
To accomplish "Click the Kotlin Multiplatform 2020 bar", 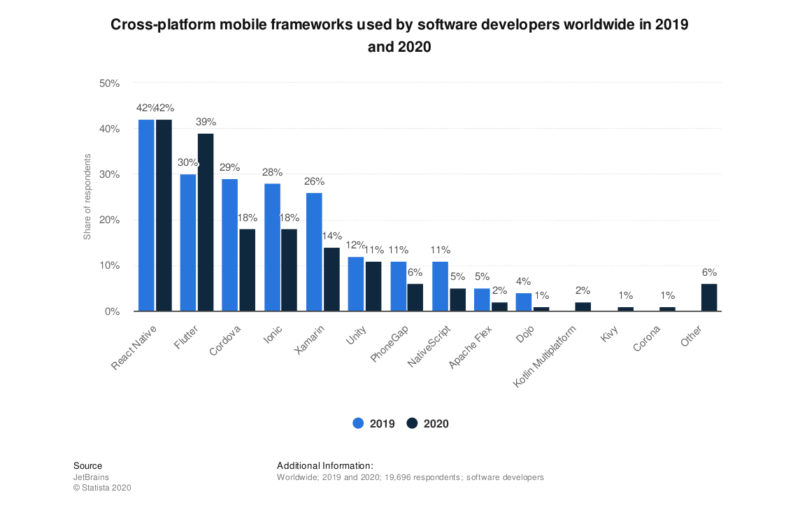I will 583,307.
